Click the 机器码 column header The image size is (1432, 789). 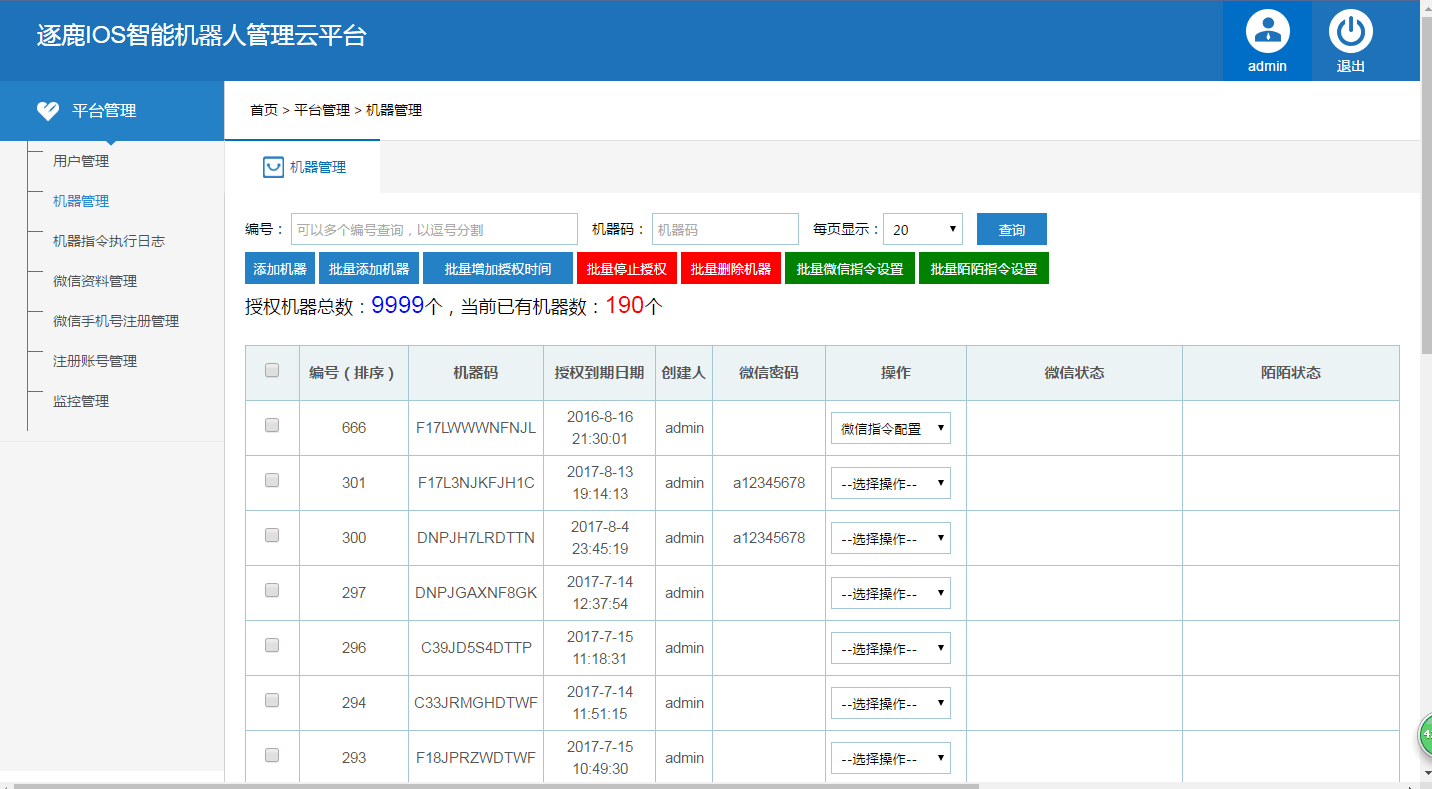(475, 372)
